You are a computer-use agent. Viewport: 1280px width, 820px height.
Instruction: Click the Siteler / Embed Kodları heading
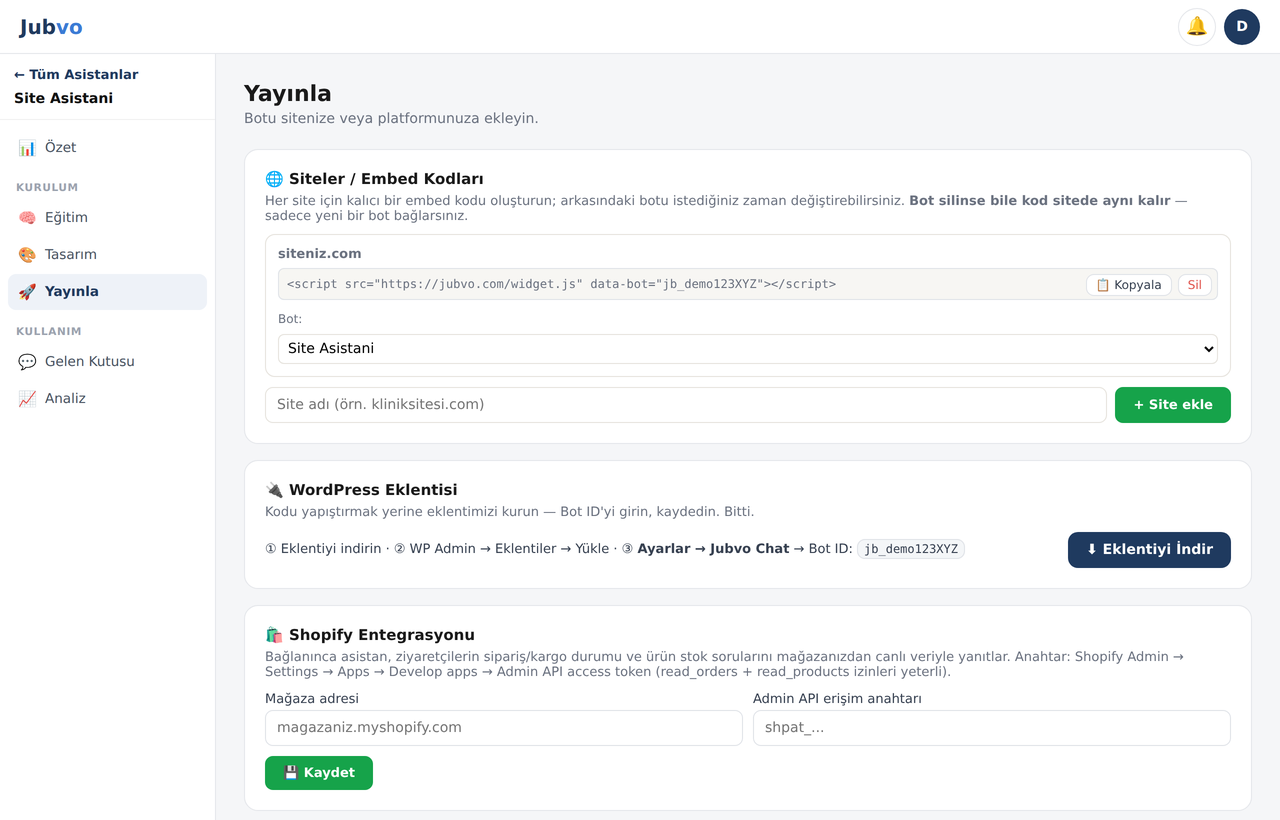click(386, 179)
